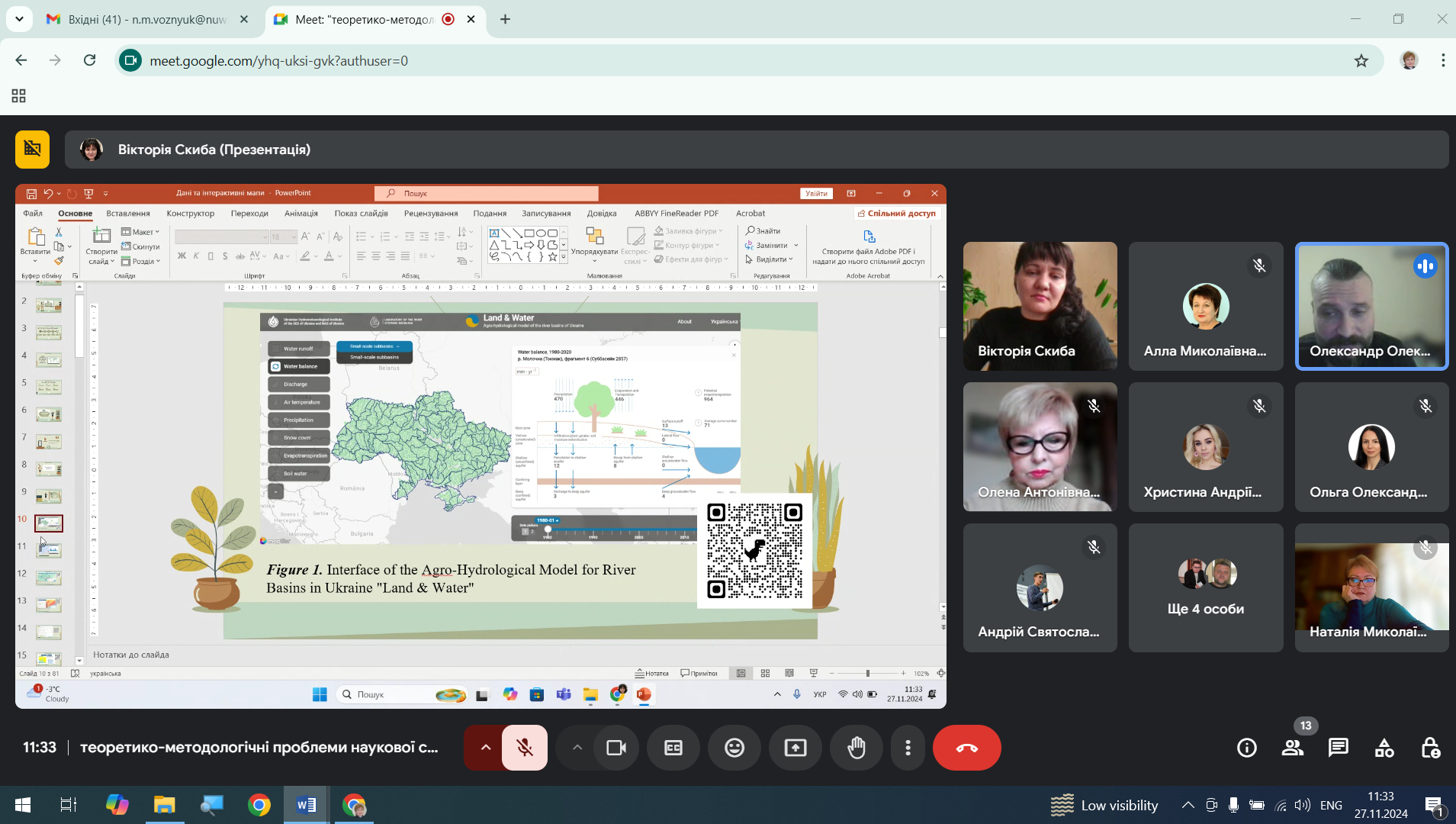
Task: Click the font color swatch in PowerPoint
Action: 329,256
